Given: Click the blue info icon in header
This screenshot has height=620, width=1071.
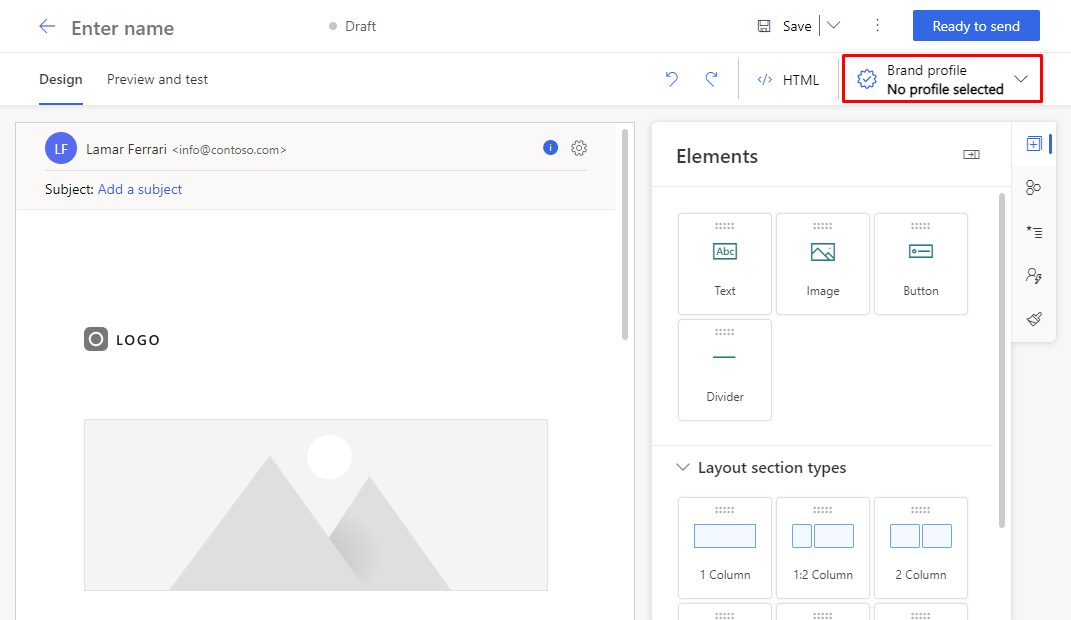Looking at the screenshot, I should click(551, 147).
